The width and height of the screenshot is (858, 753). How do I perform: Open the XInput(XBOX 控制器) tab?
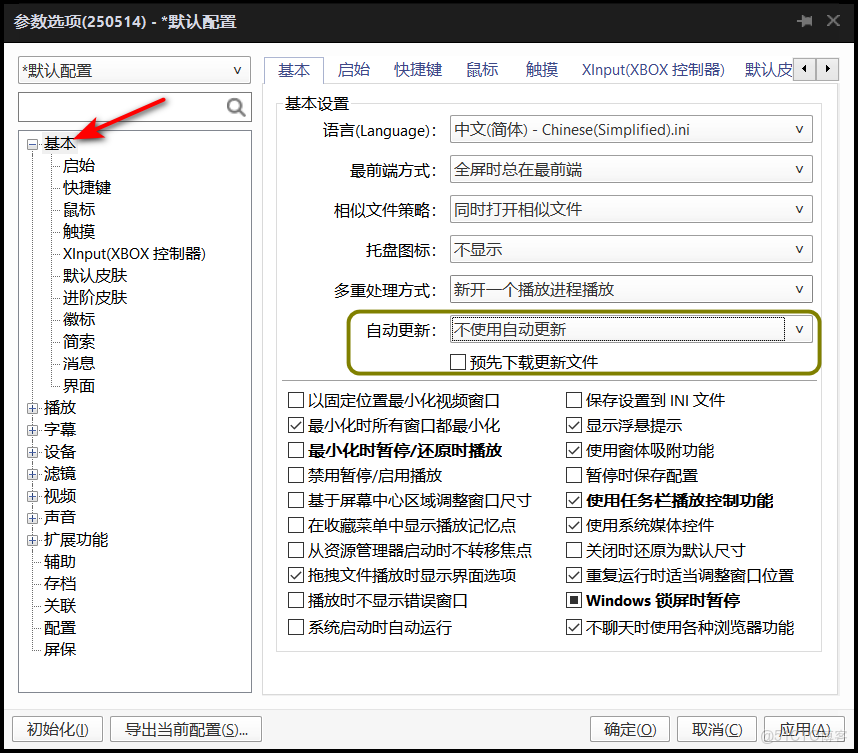tap(652, 69)
